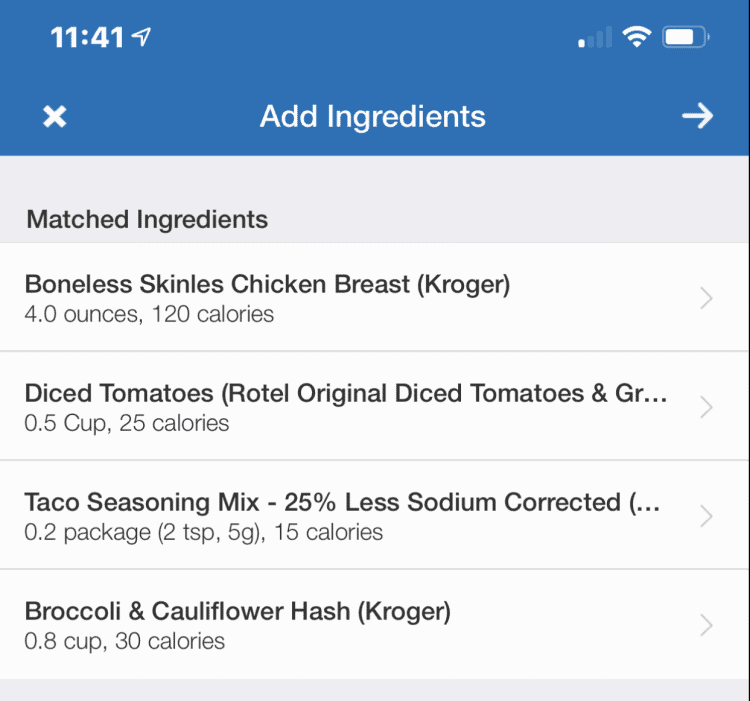Tap '4.0 ounces, 120 calories' serving text
Viewport: 750px width, 701px height.
tap(149, 314)
